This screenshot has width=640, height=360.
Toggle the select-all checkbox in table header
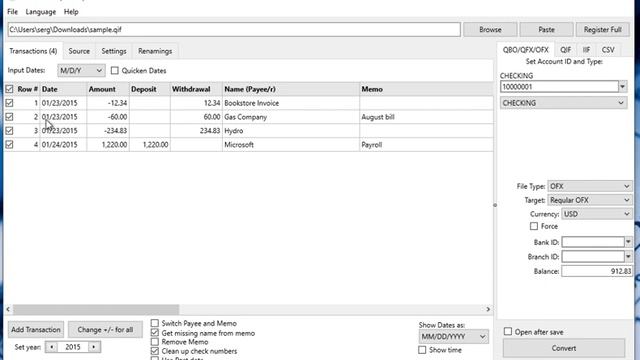pos(9,89)
